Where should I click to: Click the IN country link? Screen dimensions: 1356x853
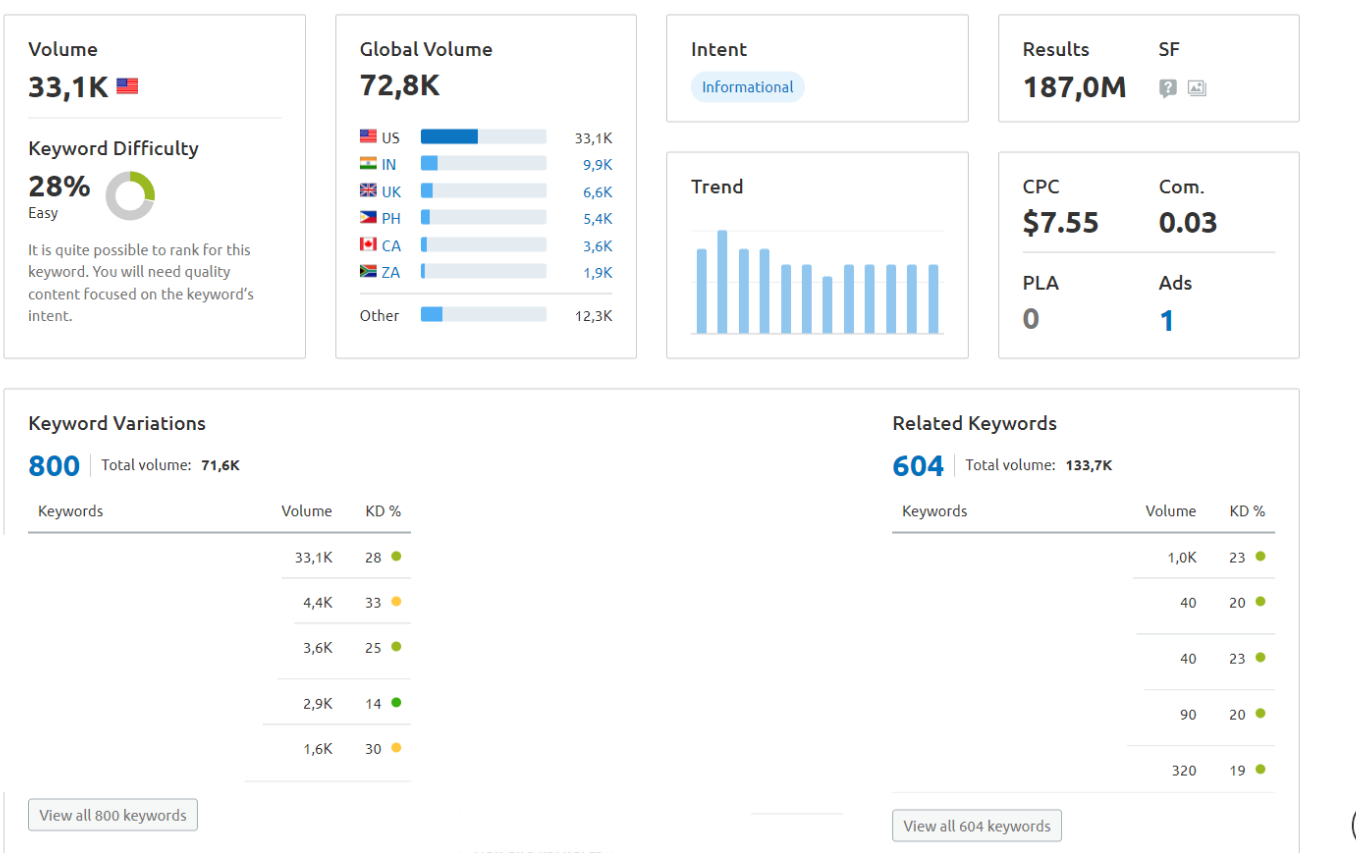(389, 165)
